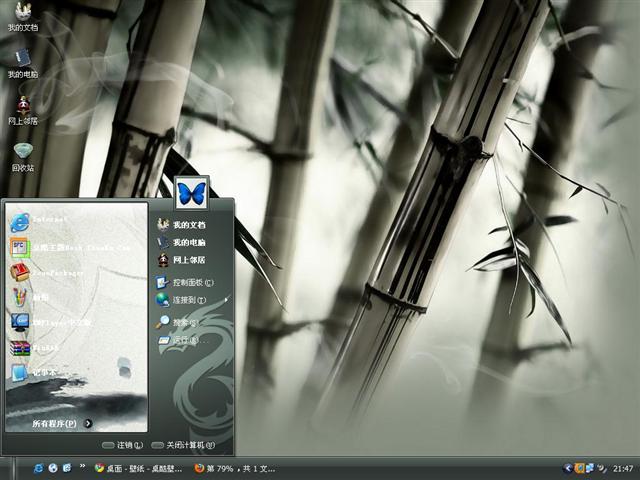Switch to 第 79% Firefox taskbar window
The height and width of the screenshot is (480, 640).
point(235,469)
